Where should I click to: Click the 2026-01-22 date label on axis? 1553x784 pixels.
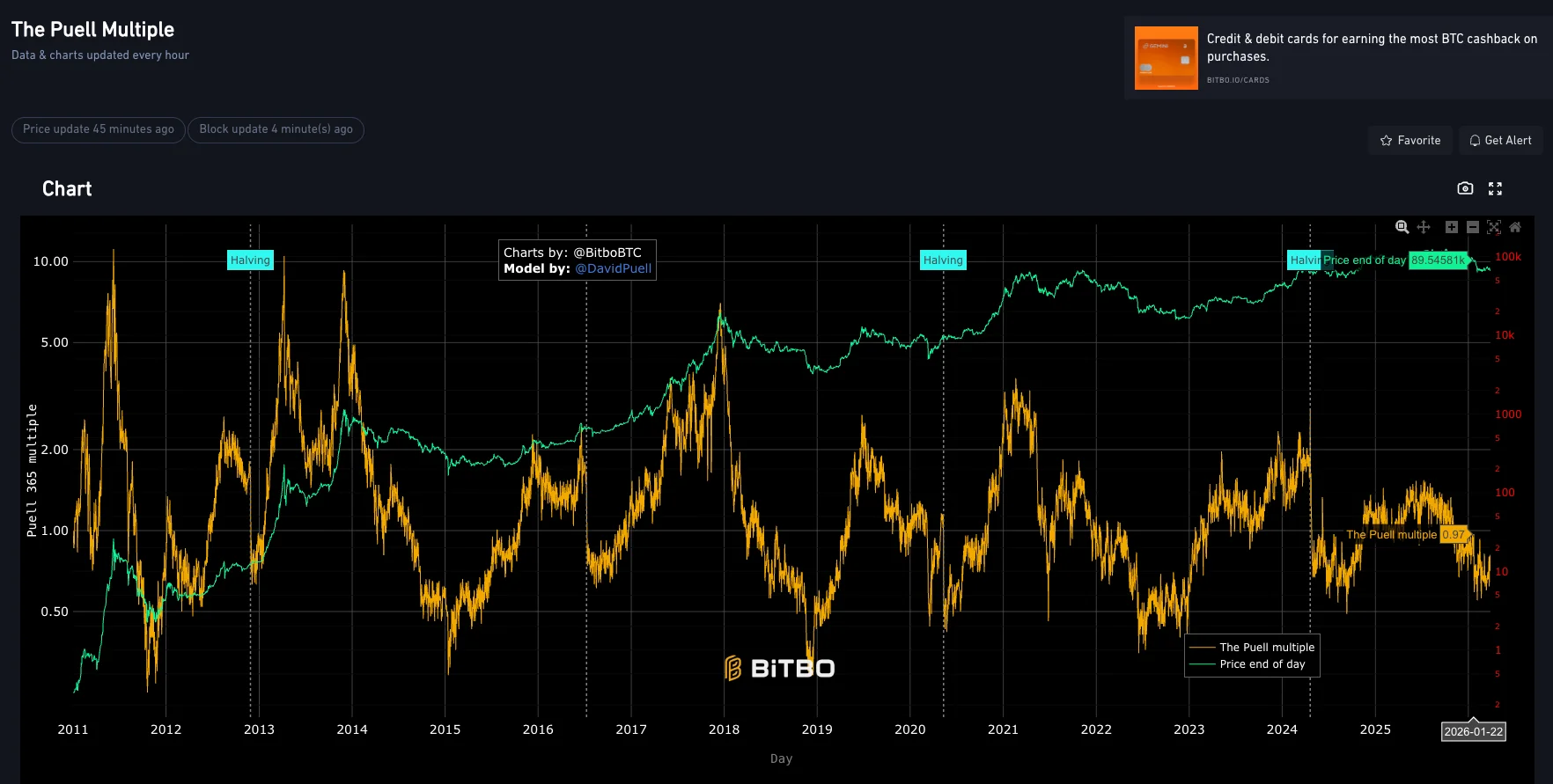tap(1473, 732)
